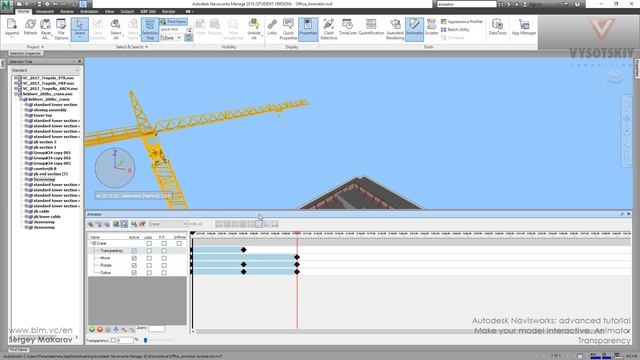Click the Unhide All icon
This screenshot has height=360, width=640.
(x=253, y=29)
